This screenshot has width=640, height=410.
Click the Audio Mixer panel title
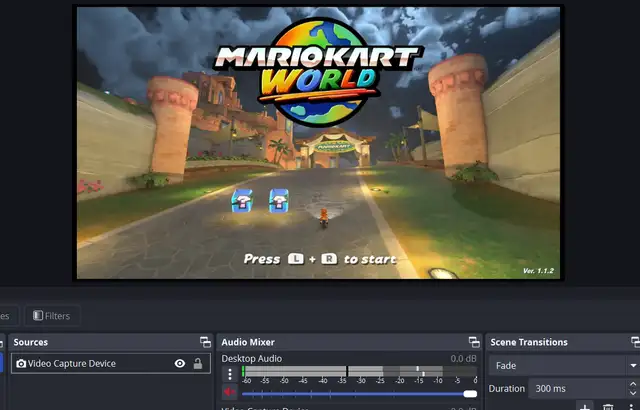tap(248, 342)
